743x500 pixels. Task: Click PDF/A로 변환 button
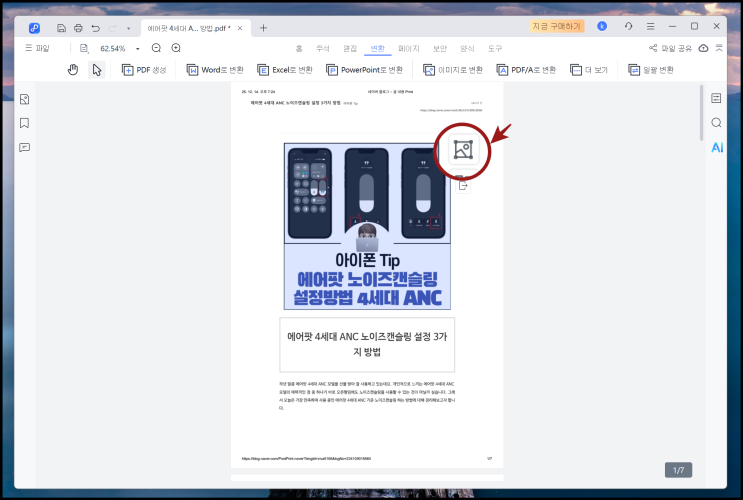pos(526,70)
